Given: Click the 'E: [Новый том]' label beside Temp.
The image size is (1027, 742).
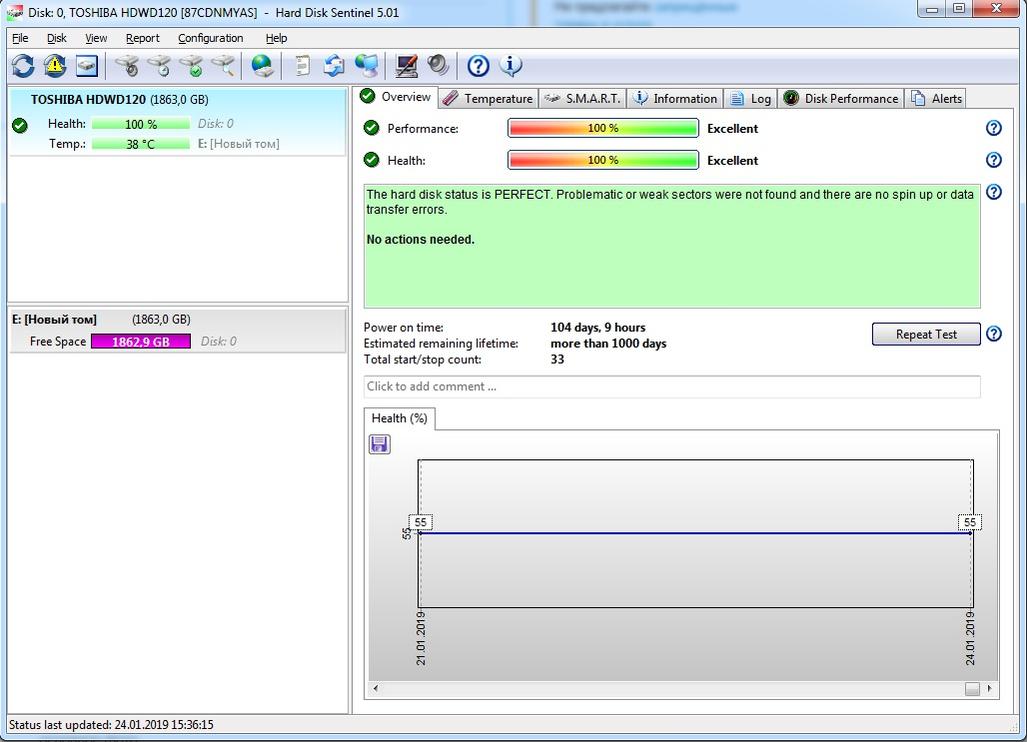Looking at the screenshot, I should [238, 144].
